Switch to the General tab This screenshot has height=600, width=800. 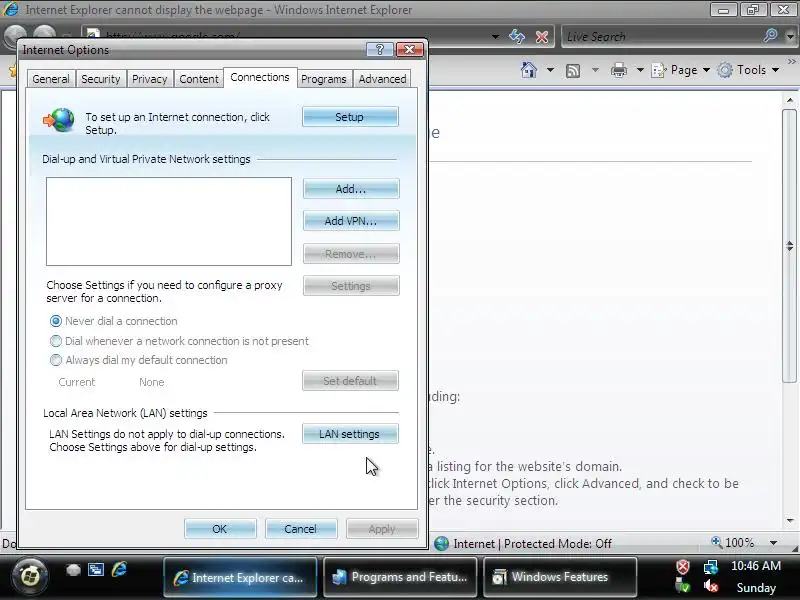pos(51,79)
